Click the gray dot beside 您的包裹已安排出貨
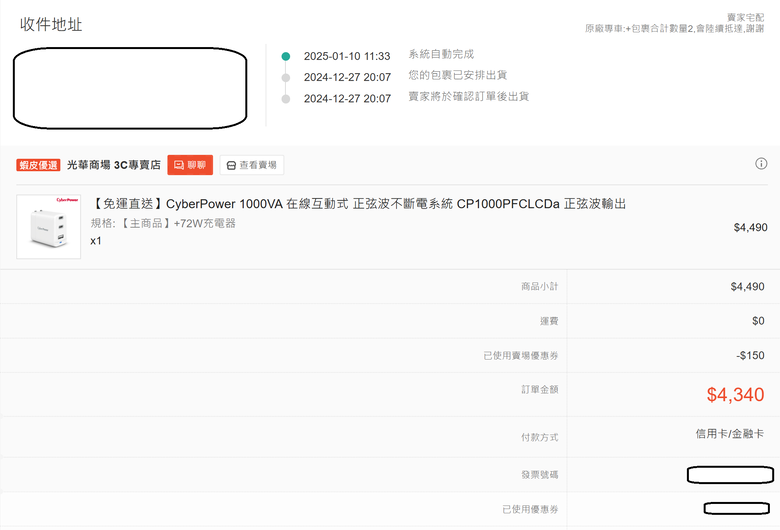This screenshot has height=530, width=780. point(286,78)
